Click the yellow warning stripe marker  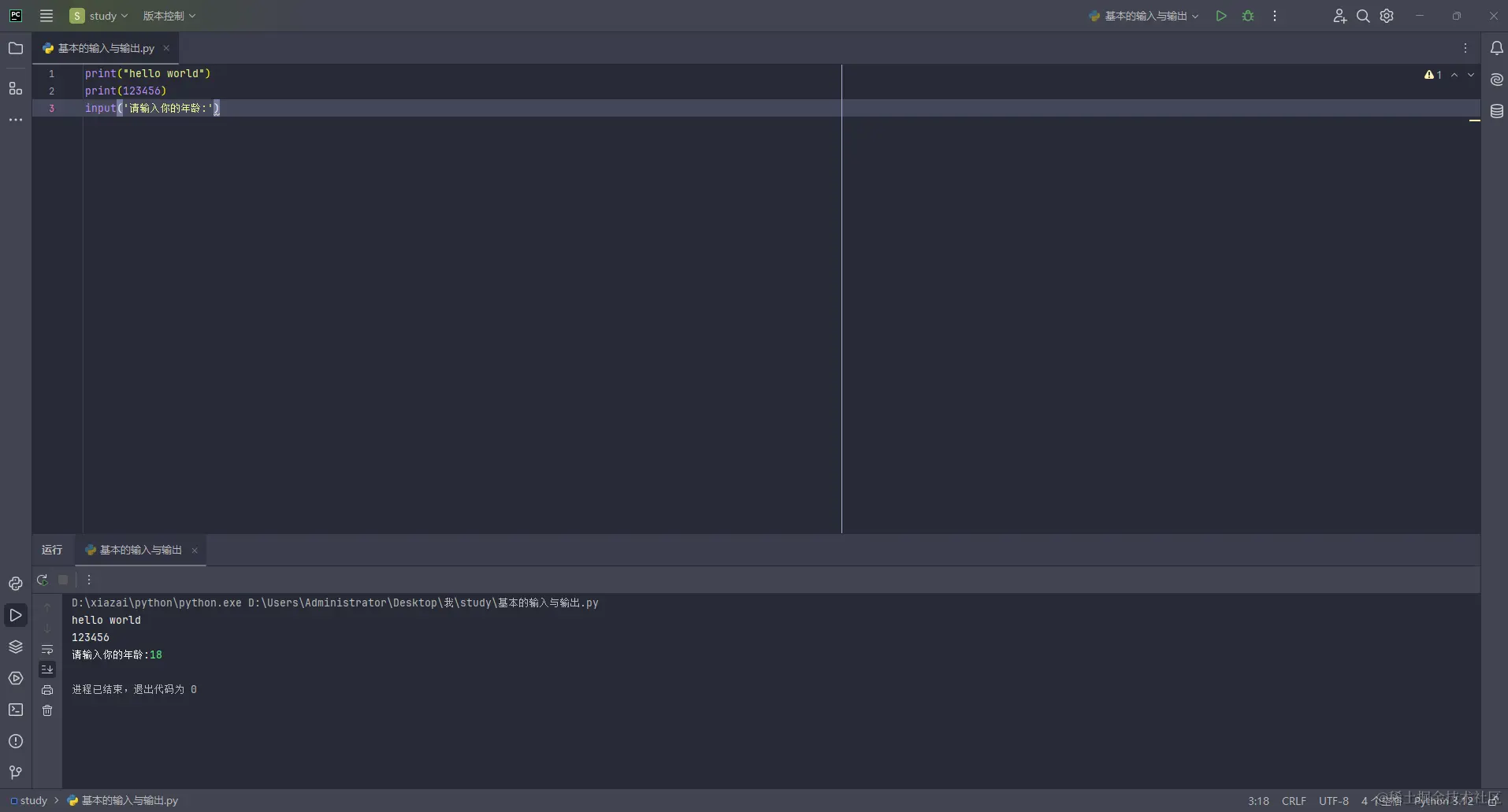1475,121
